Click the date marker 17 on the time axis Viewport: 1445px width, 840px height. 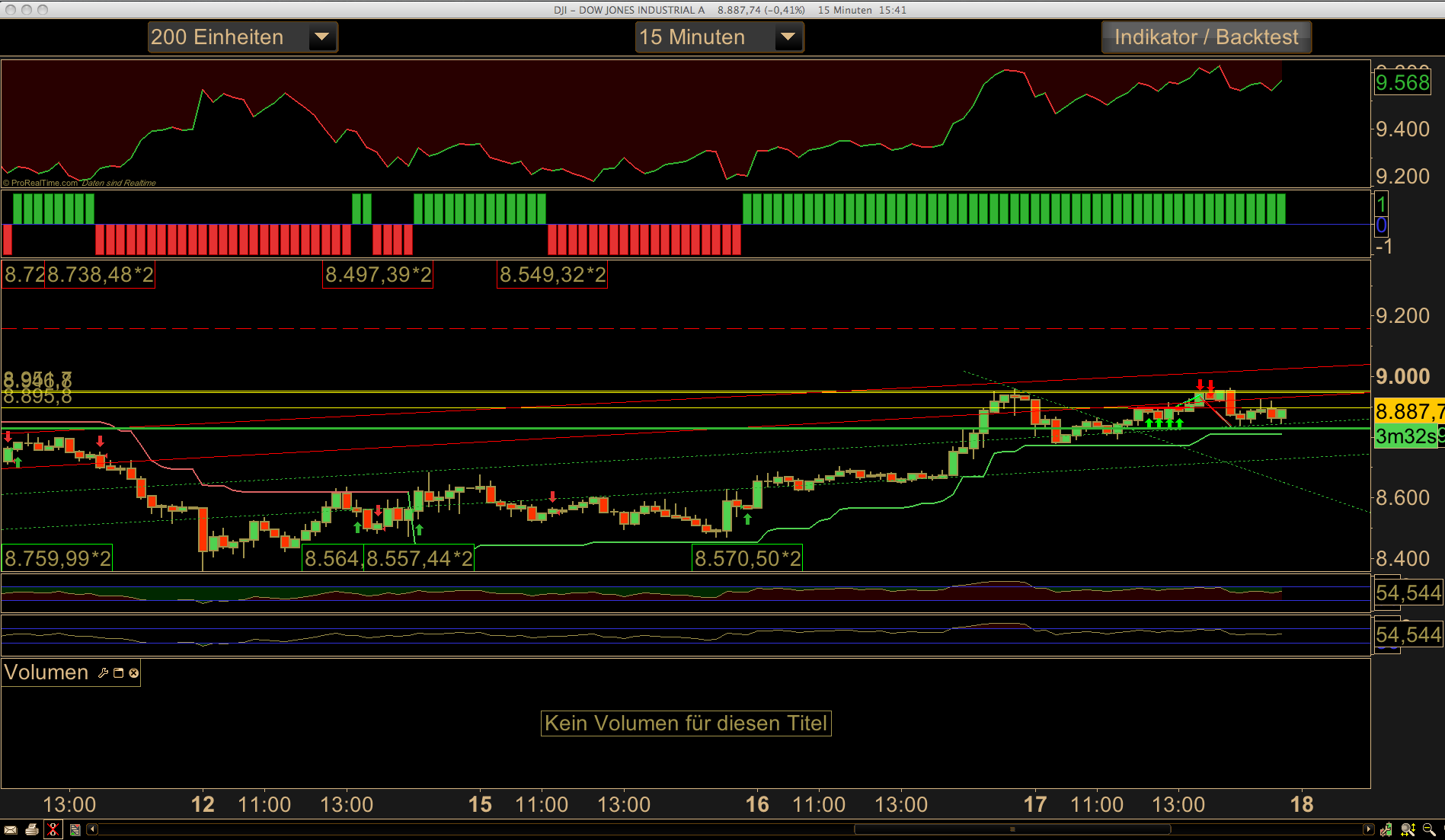pyautogui.click(x=1035, y=804)
